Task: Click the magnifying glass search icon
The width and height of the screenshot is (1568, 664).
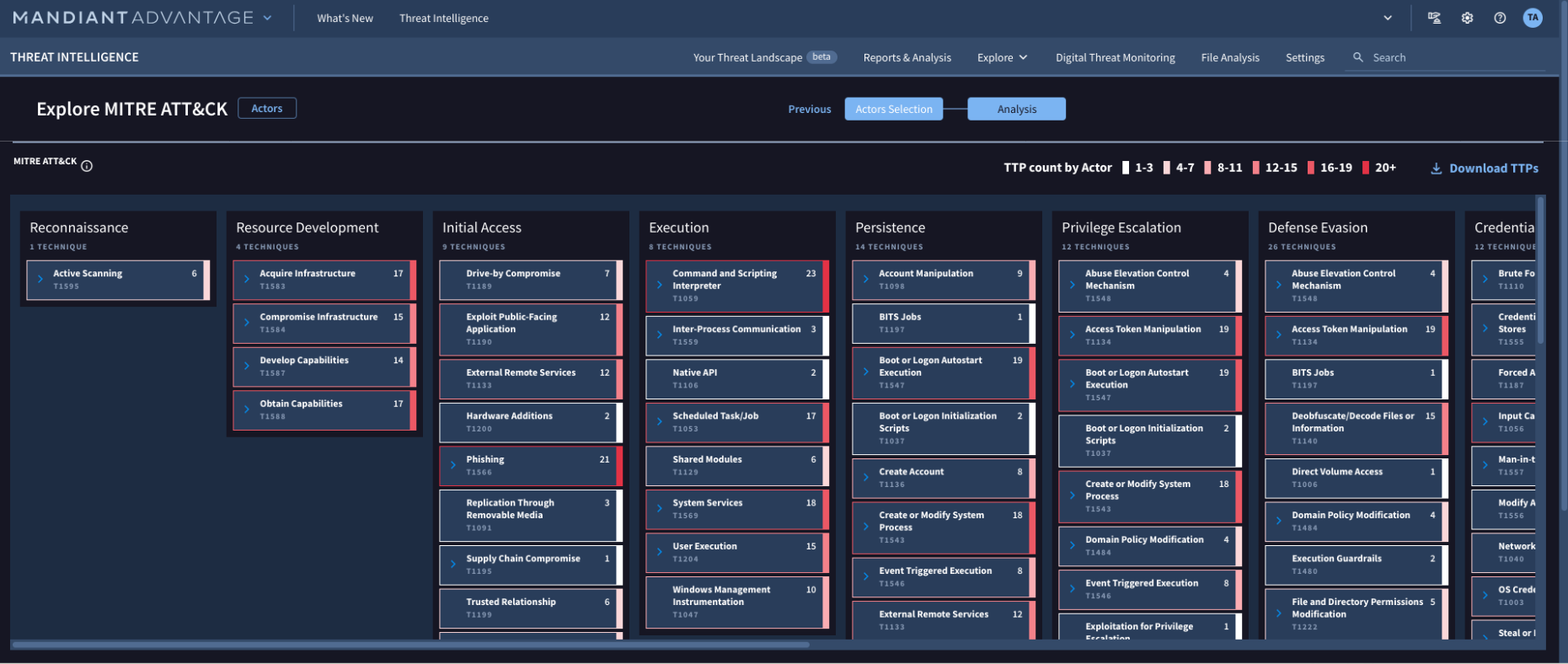Action: [x=1358, y=57]
